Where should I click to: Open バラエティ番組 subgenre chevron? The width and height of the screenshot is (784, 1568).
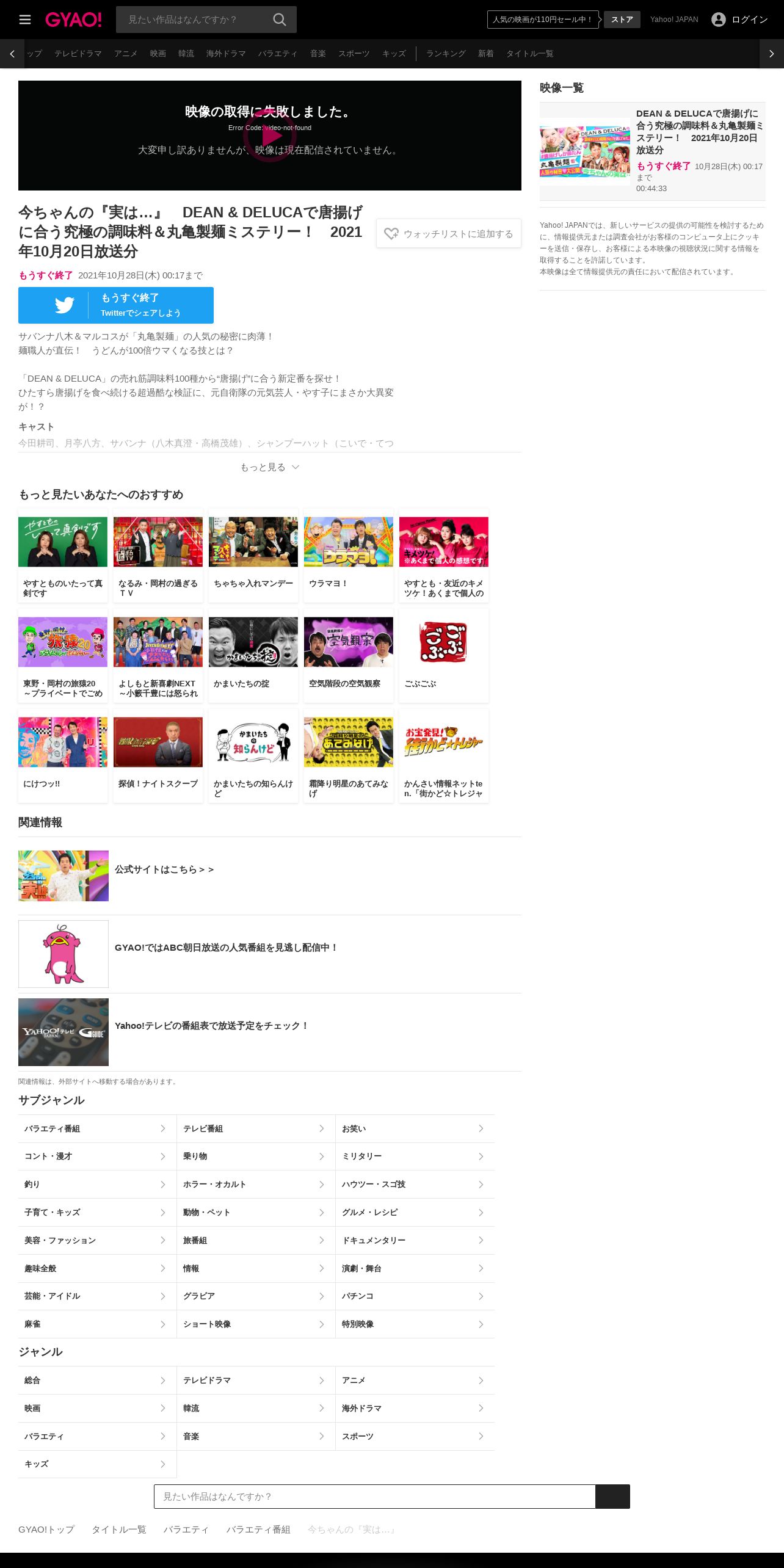pos(163,1128)
